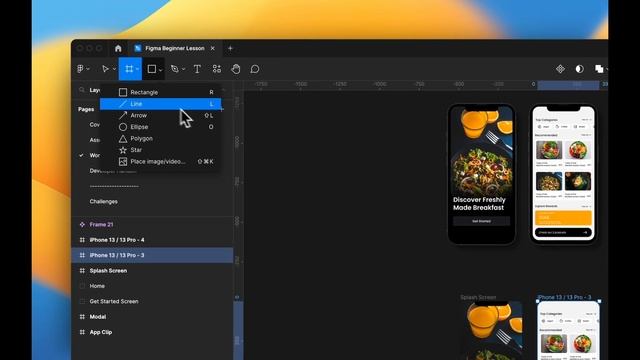Select the Pen tool
The image size is (640, 360).
click(175, 69)
